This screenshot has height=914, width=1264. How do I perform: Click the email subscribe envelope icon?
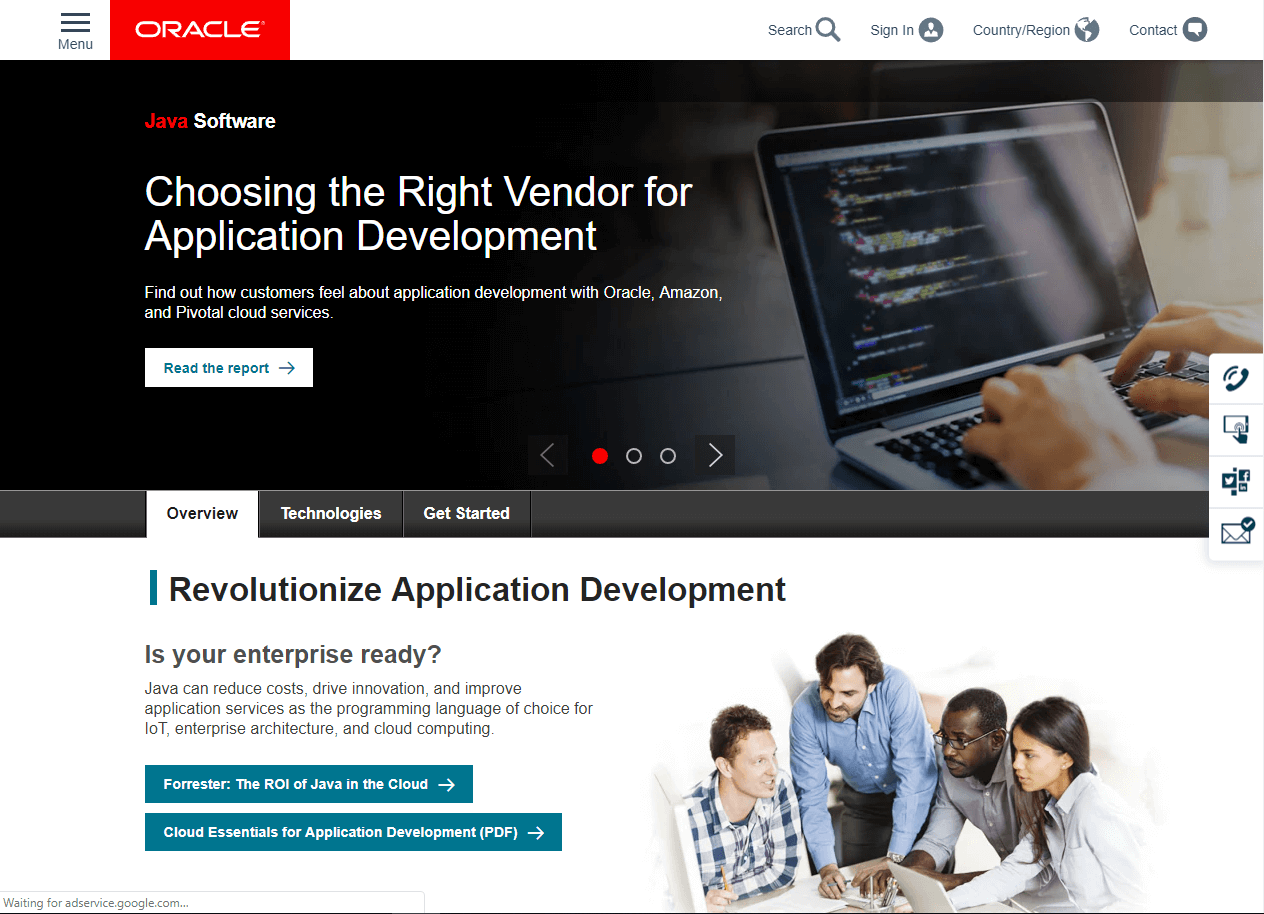coord(1237,532)
